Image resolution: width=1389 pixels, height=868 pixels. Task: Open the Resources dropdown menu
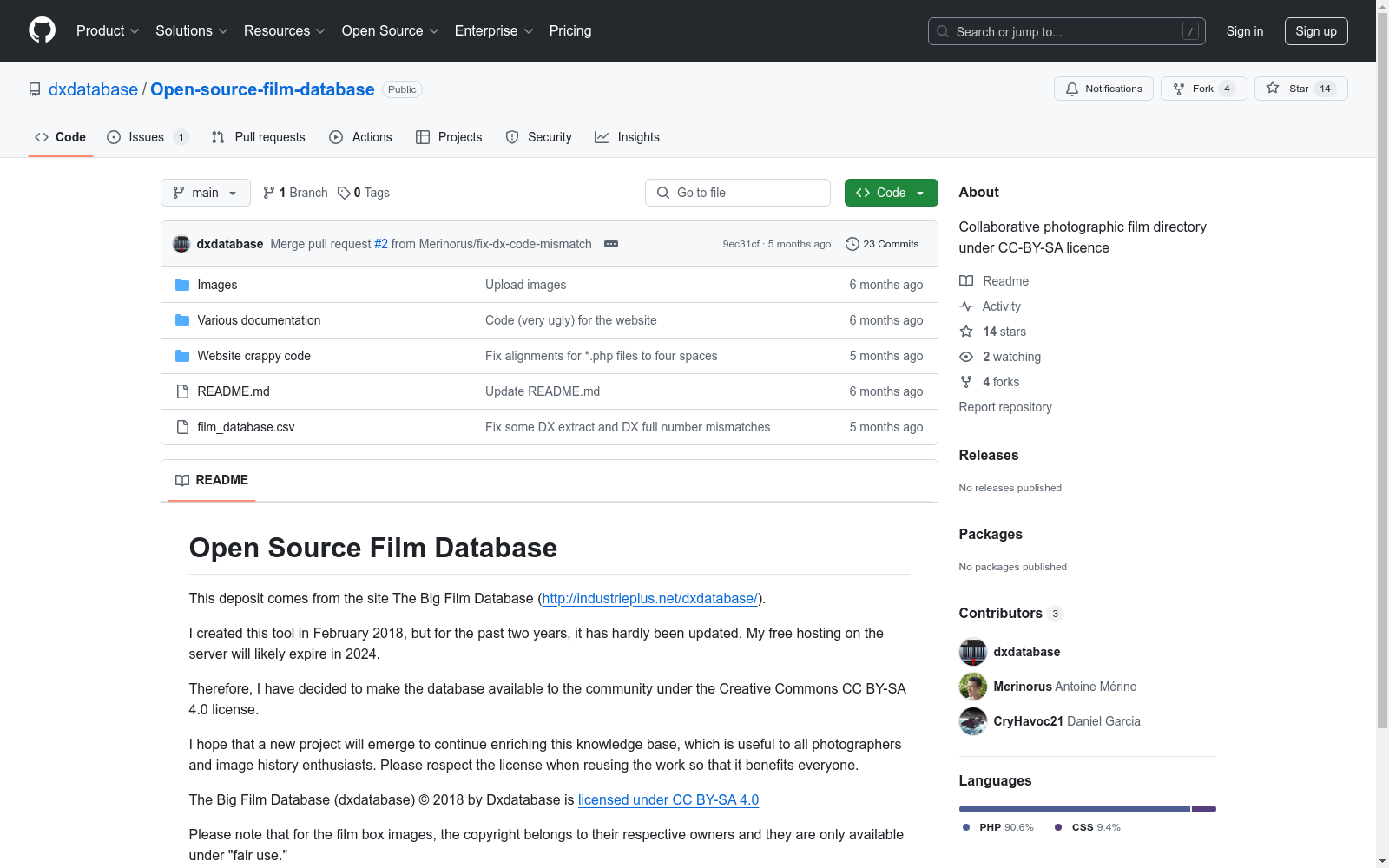click(285, 30)
